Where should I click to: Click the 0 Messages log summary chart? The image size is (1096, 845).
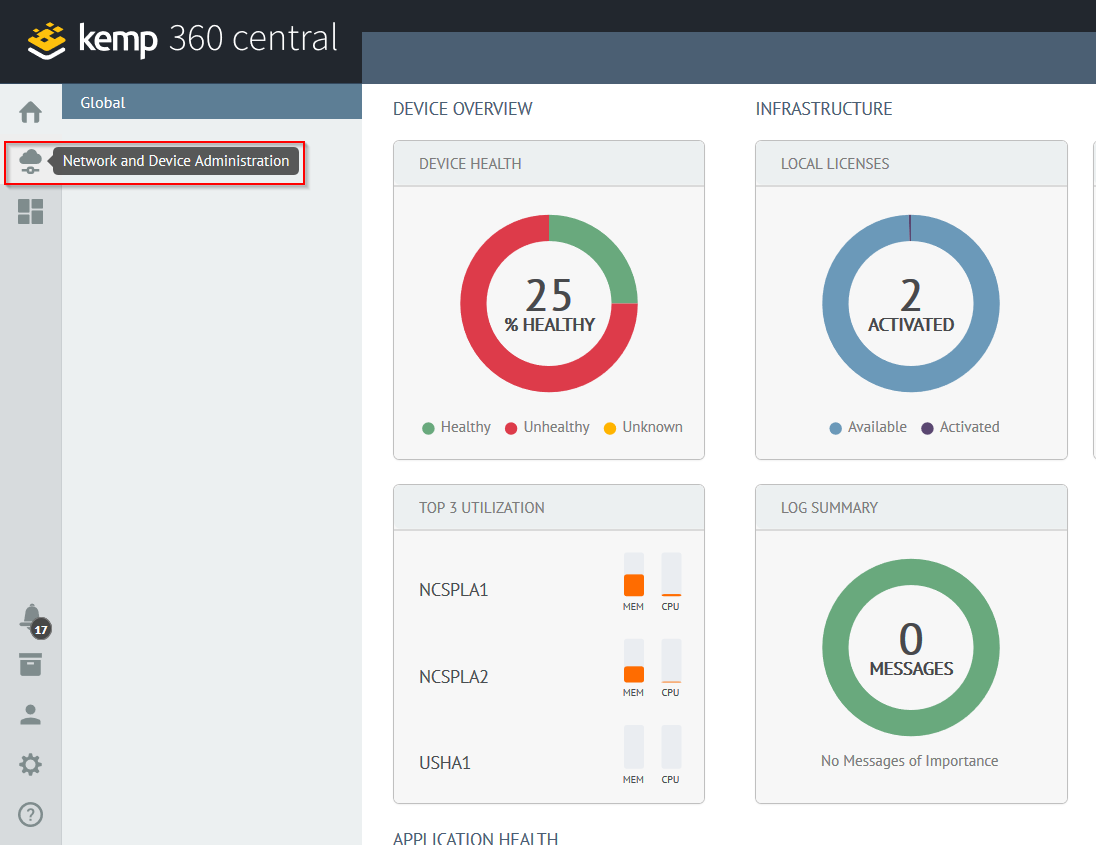[911, 647]
